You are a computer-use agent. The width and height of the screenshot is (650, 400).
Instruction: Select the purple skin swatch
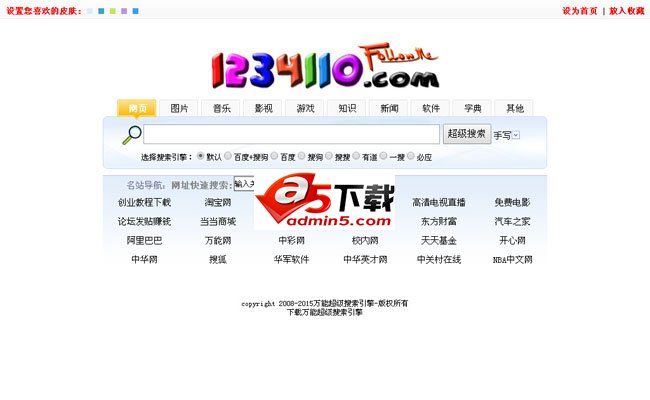coord(124,11)
